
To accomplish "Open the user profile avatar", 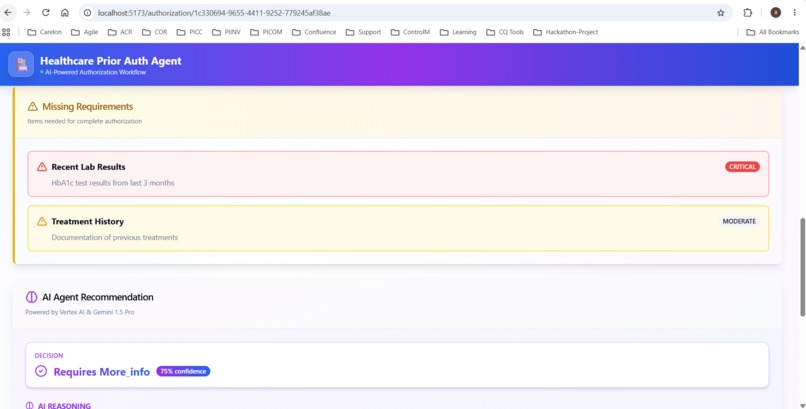I will tap(776, 13).
